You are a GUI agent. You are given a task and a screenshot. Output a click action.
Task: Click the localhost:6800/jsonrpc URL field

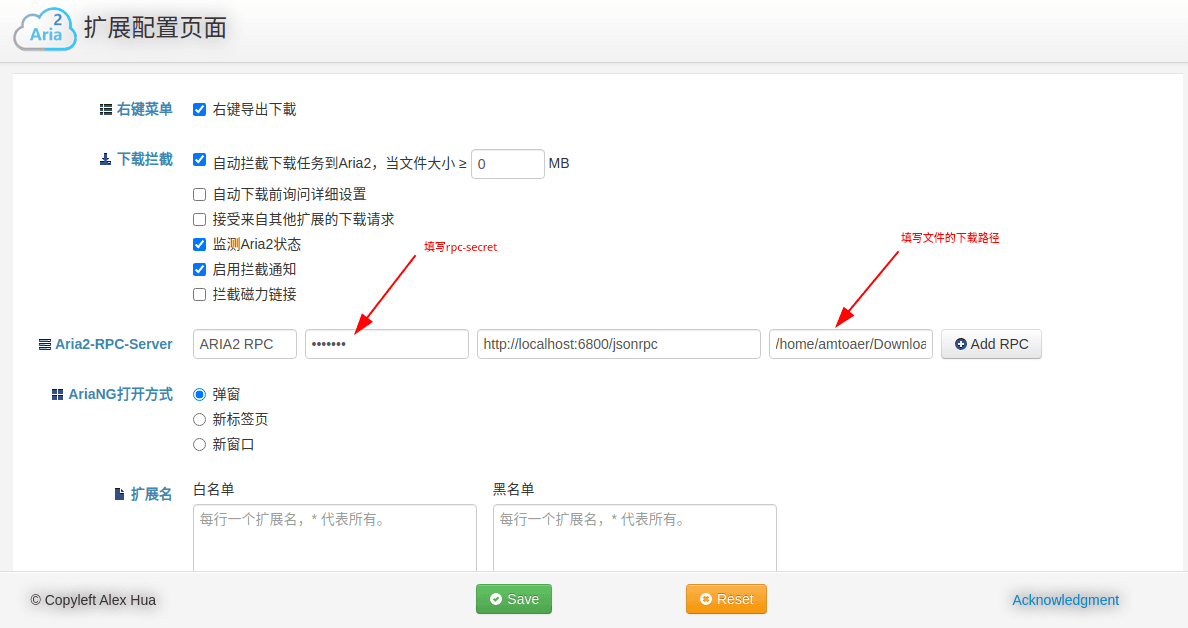pos(619,344)
